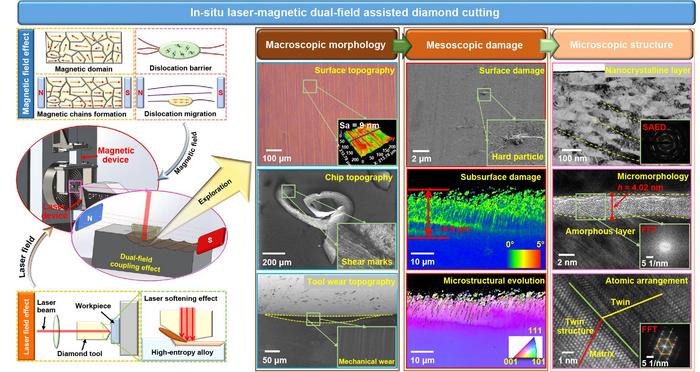Click the vertical Magnetic field effect label
This screenshot has width=700, height=372.
click(25, 74)
